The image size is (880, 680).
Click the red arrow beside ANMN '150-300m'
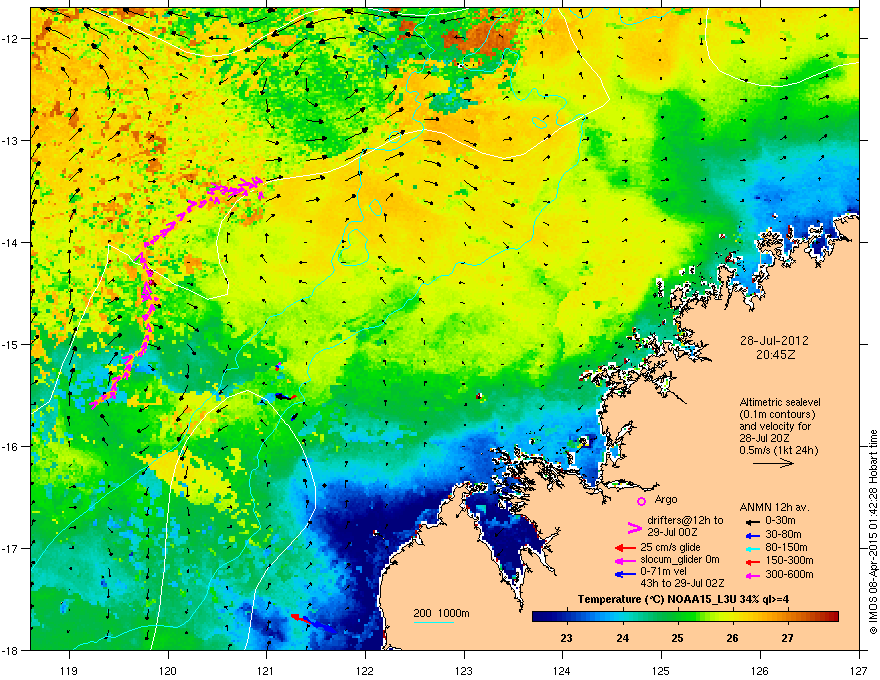(x=753, y=562)
